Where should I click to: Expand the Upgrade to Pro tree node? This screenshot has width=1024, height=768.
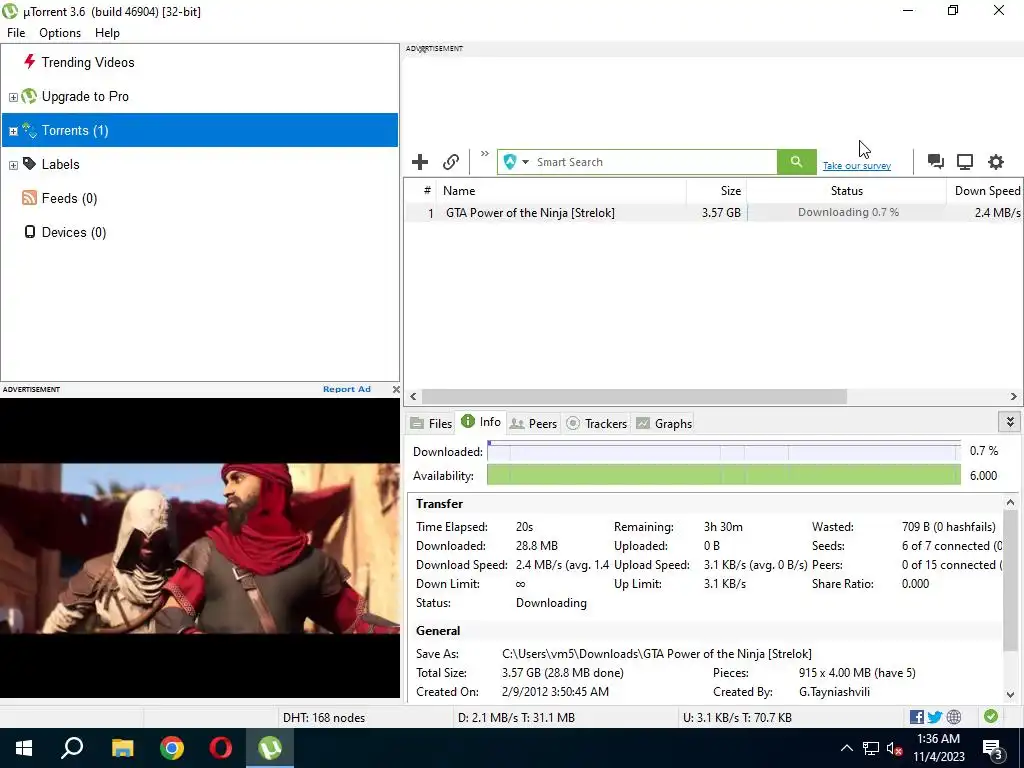coord(13,97)
